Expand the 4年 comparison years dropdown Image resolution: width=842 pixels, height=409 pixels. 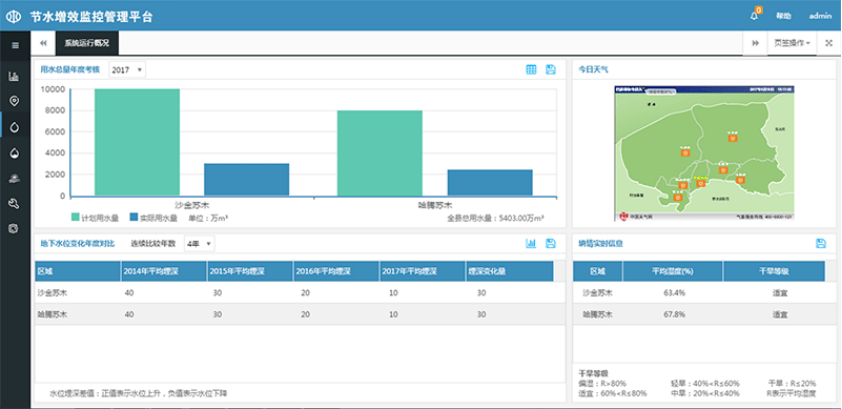(198, 243)
